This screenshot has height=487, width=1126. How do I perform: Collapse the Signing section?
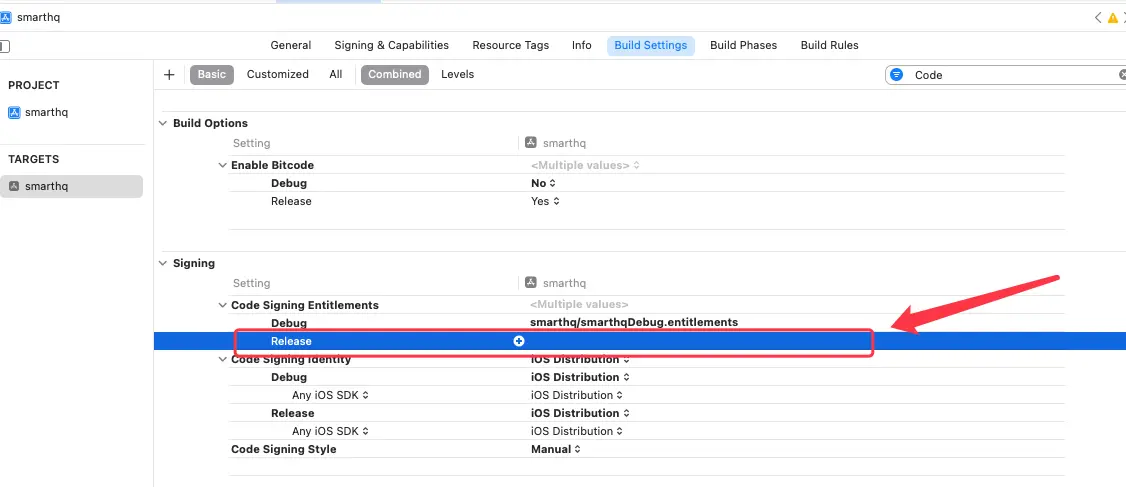click(163, 264)
